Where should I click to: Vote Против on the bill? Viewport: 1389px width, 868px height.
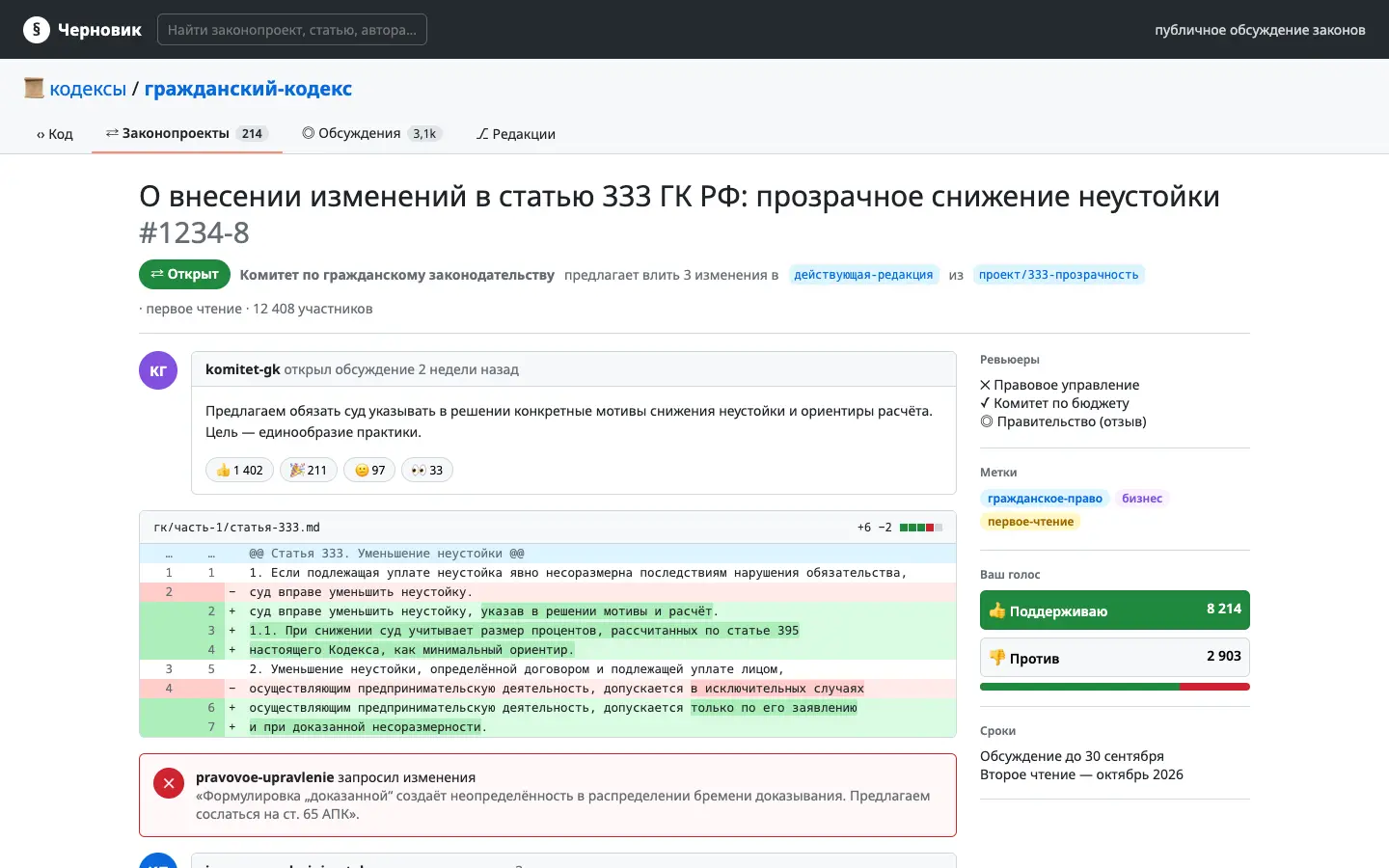tap(1115, 658)
